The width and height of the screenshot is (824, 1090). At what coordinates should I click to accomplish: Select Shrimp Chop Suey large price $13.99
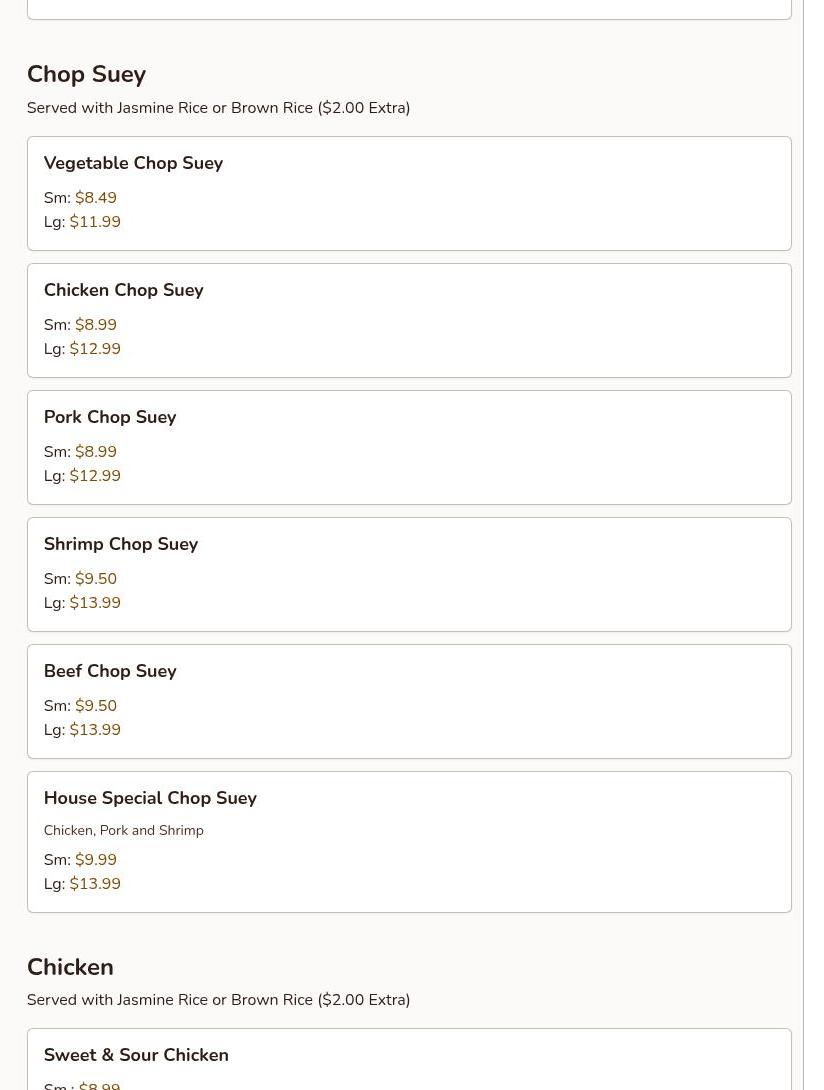pos(95,603)
